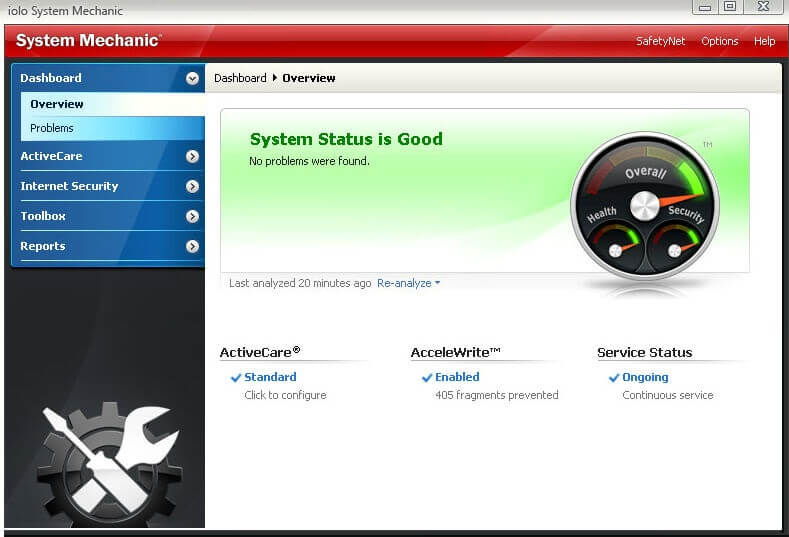Click the checkmark icon beside Enabled

427,378
